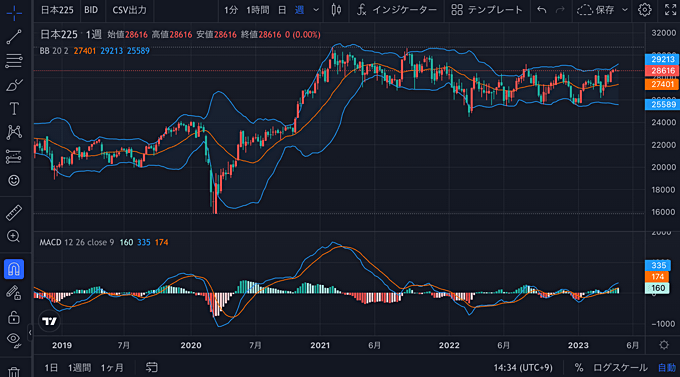This screenshot has width=680, height=377.
Task: Select the Text annotation tool
Action: pos(14,108)
